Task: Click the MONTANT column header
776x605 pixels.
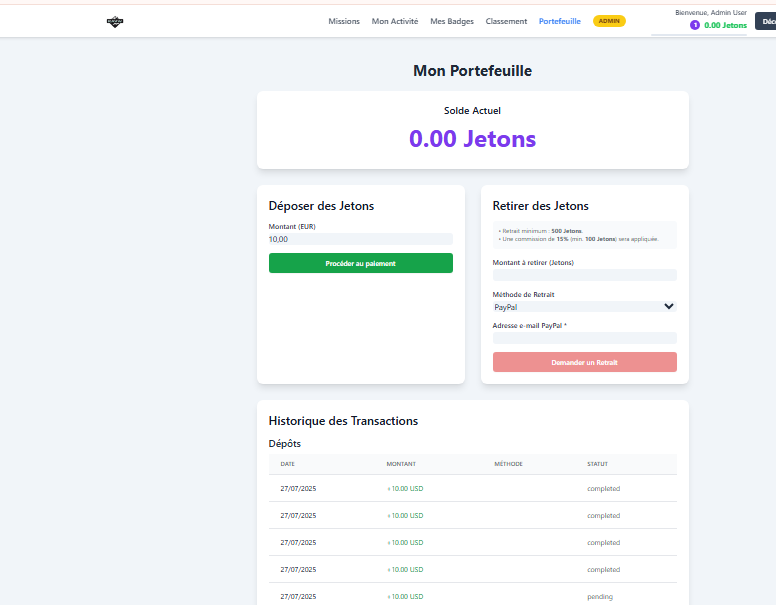Action: point(401,464)
